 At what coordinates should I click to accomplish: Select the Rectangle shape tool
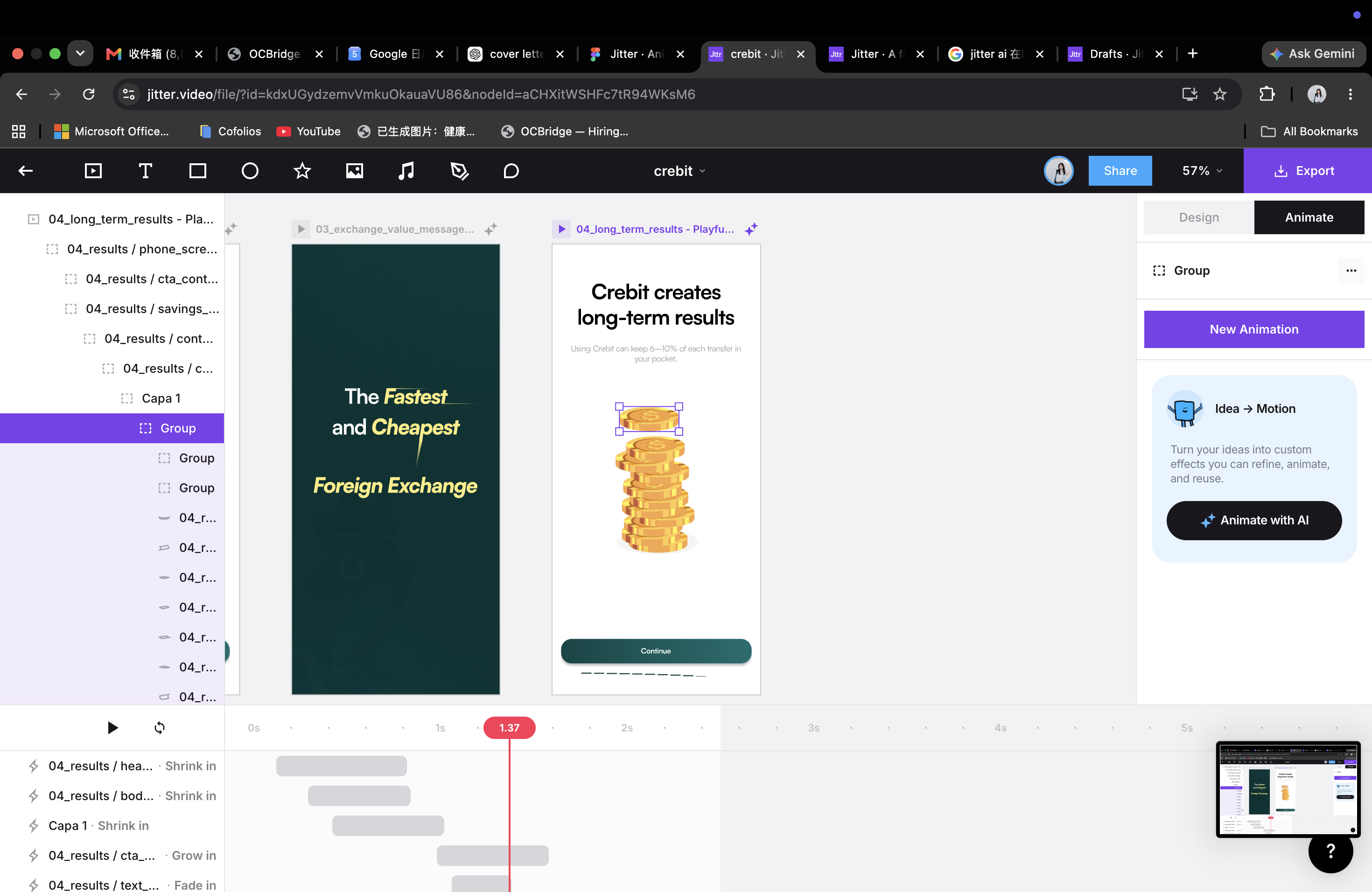click(x=198, y=171)
